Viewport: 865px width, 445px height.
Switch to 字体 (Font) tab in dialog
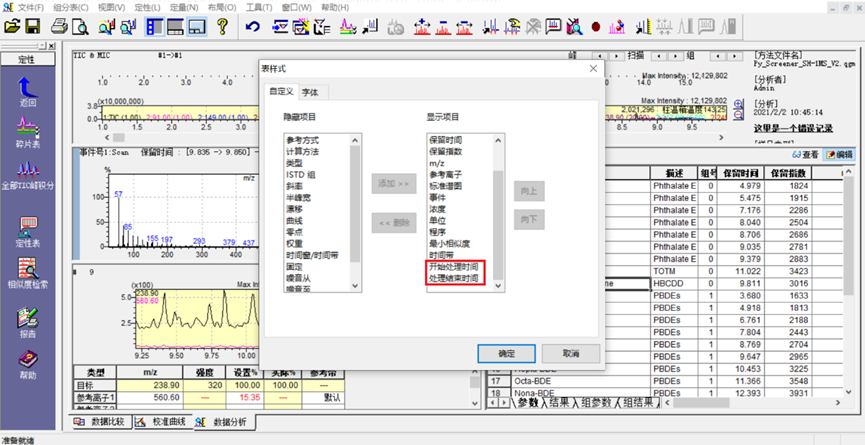(x=311, y=92)
